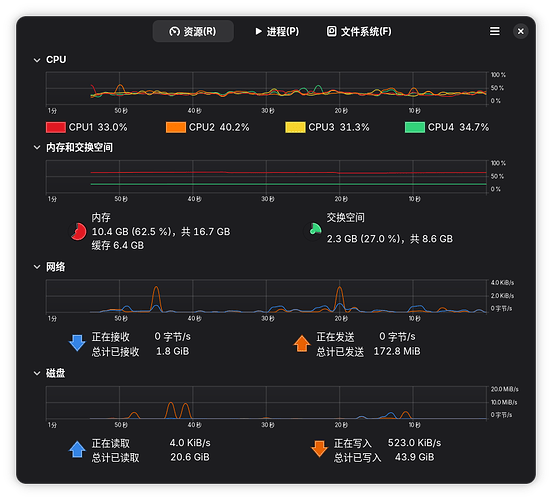This screenshot has height=500, width=551.
Task: Change the orange CPU2 color swatch
Action: point(176,127)
